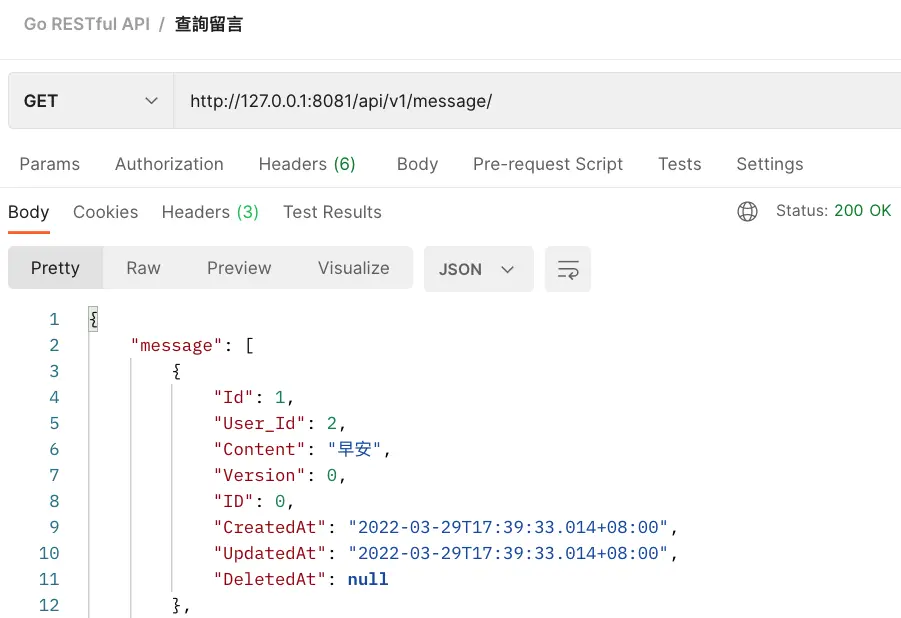Click the globe network icon beside Status
The image size is (901, 618).
coord(747,211)
